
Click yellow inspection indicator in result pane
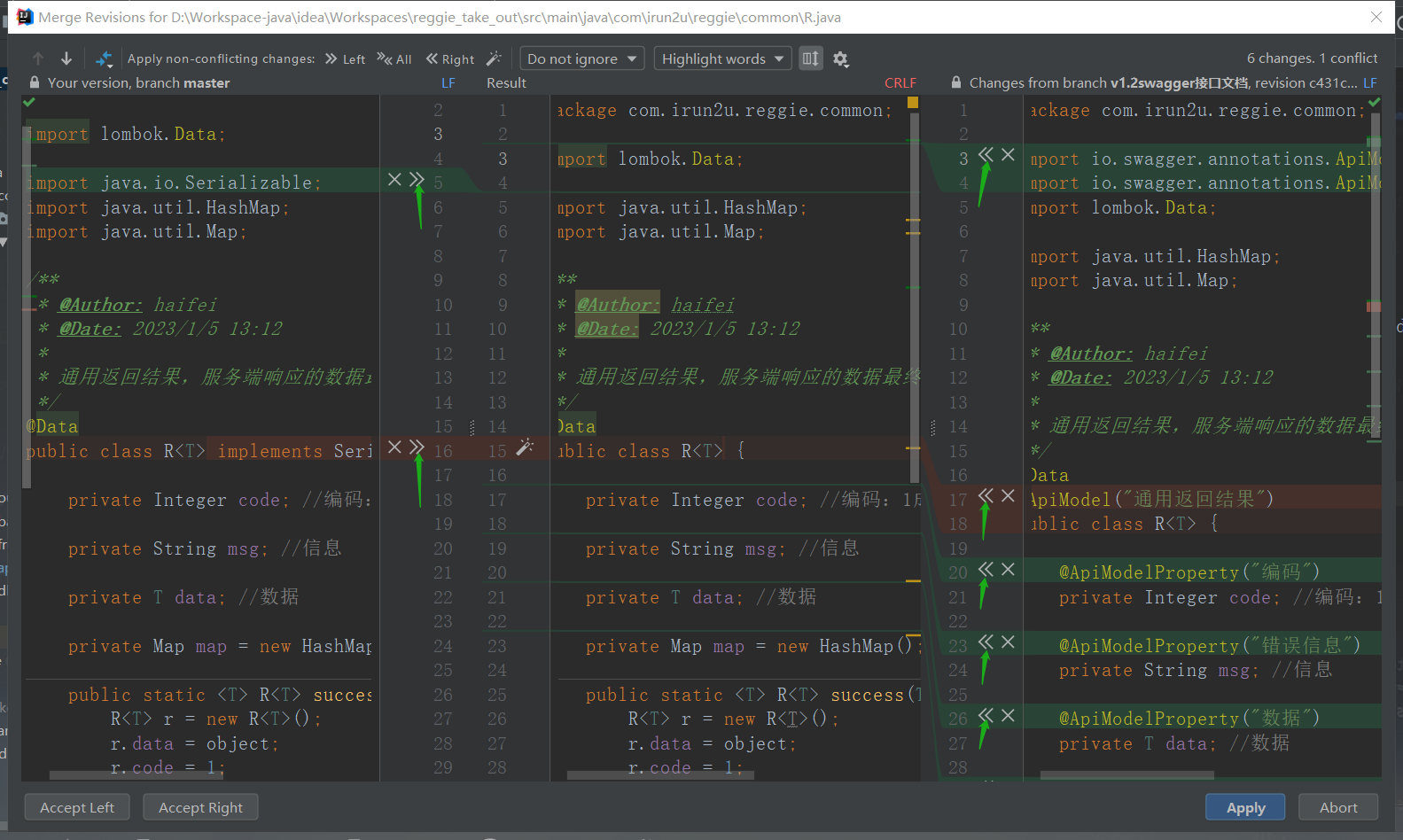(913, 103)
